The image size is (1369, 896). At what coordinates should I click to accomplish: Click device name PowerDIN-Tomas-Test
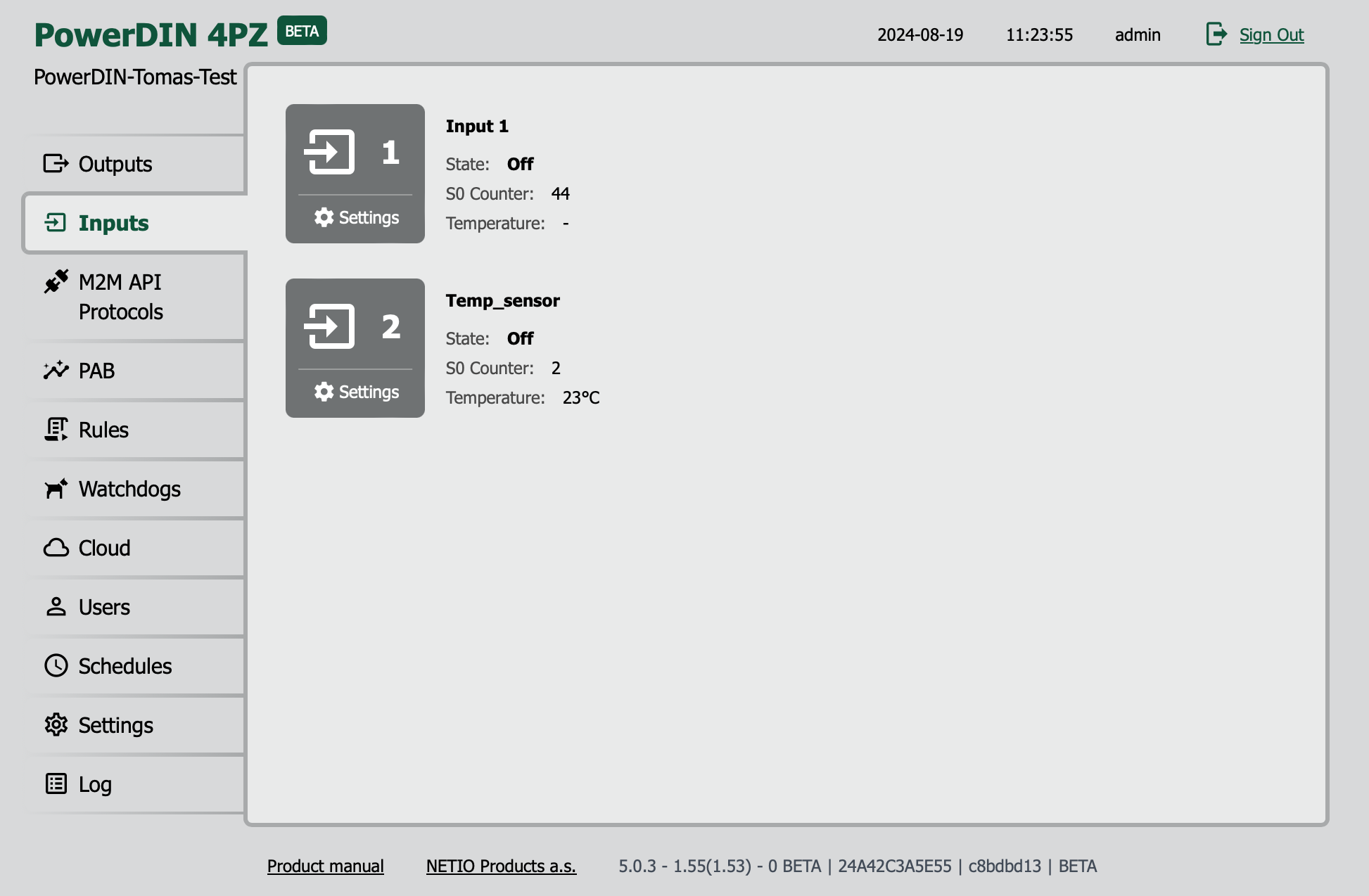135,77
